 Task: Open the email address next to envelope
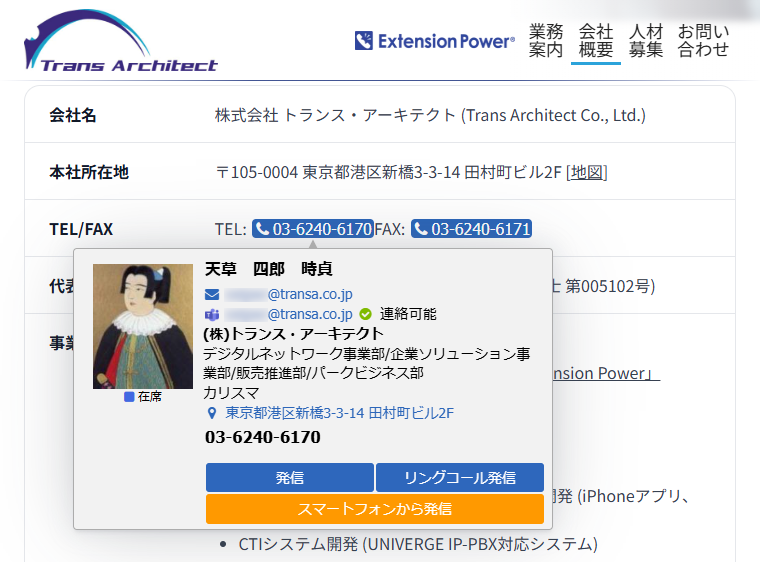[x=288, y=294]
